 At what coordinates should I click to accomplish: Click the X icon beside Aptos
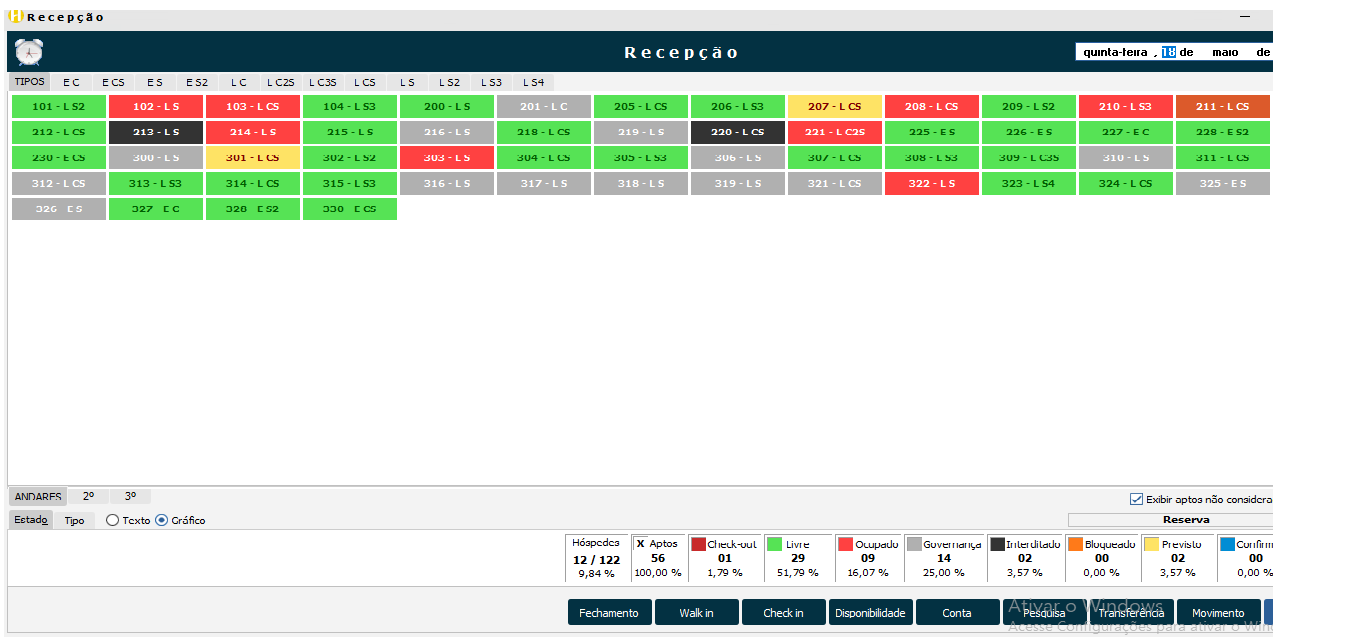click(640, 544)
